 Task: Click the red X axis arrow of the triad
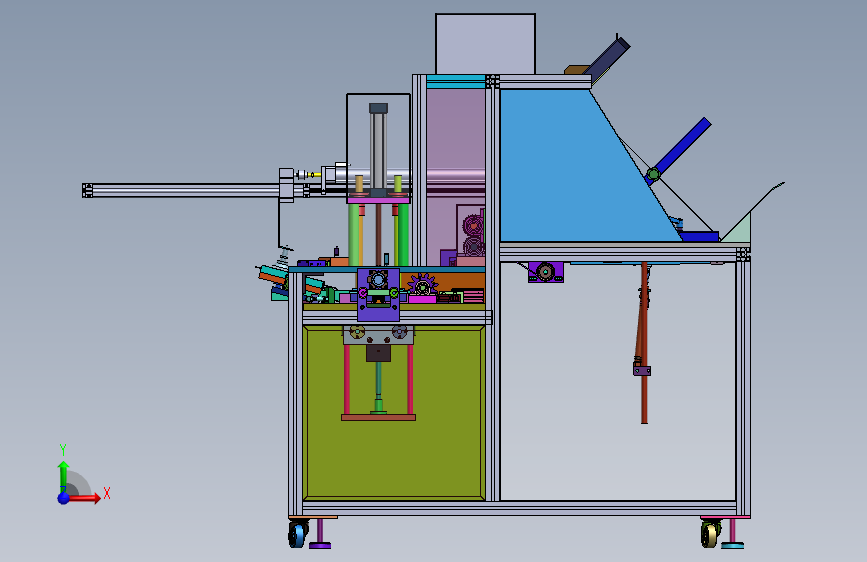click(x=84, y=498)
